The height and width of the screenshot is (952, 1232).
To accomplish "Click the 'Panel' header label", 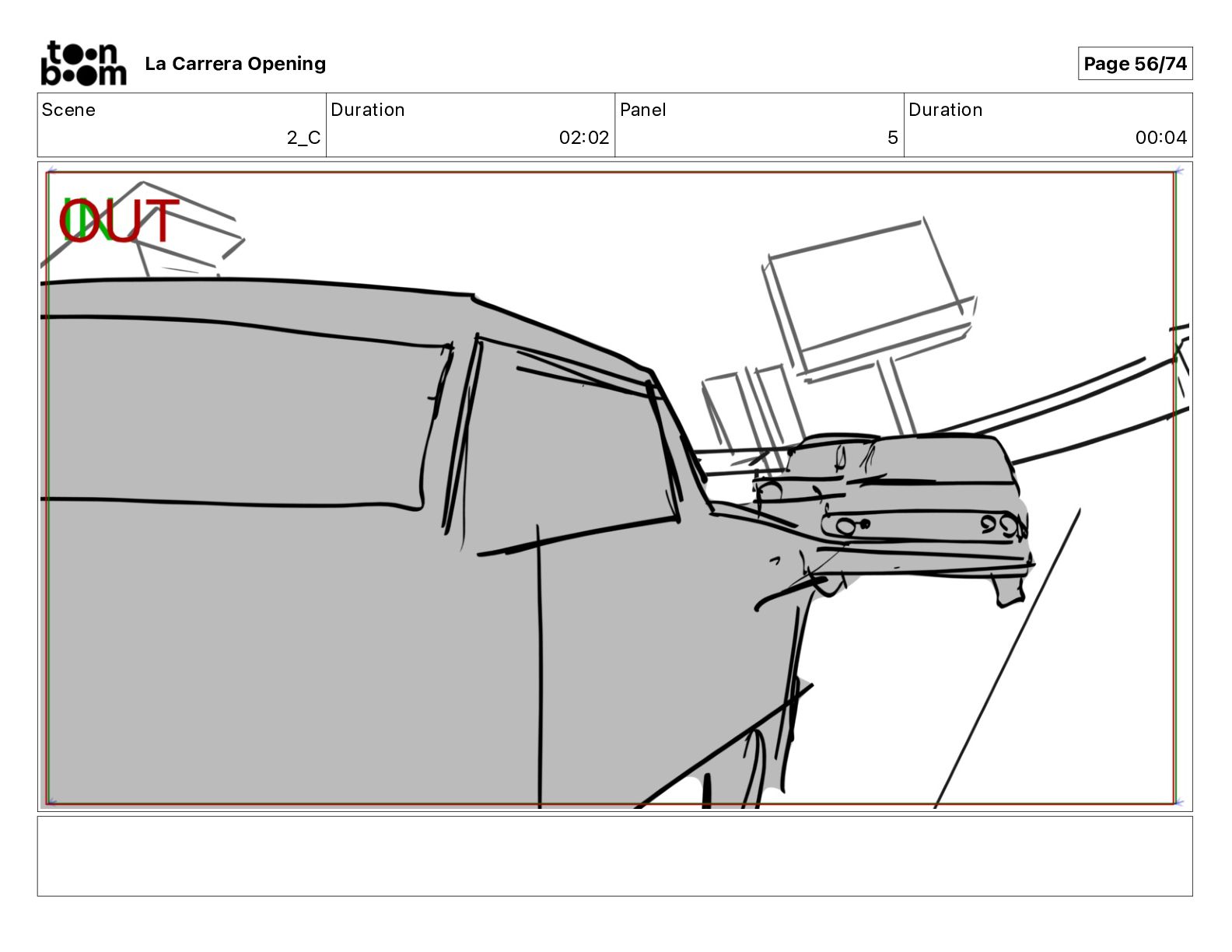I will 642,110.
